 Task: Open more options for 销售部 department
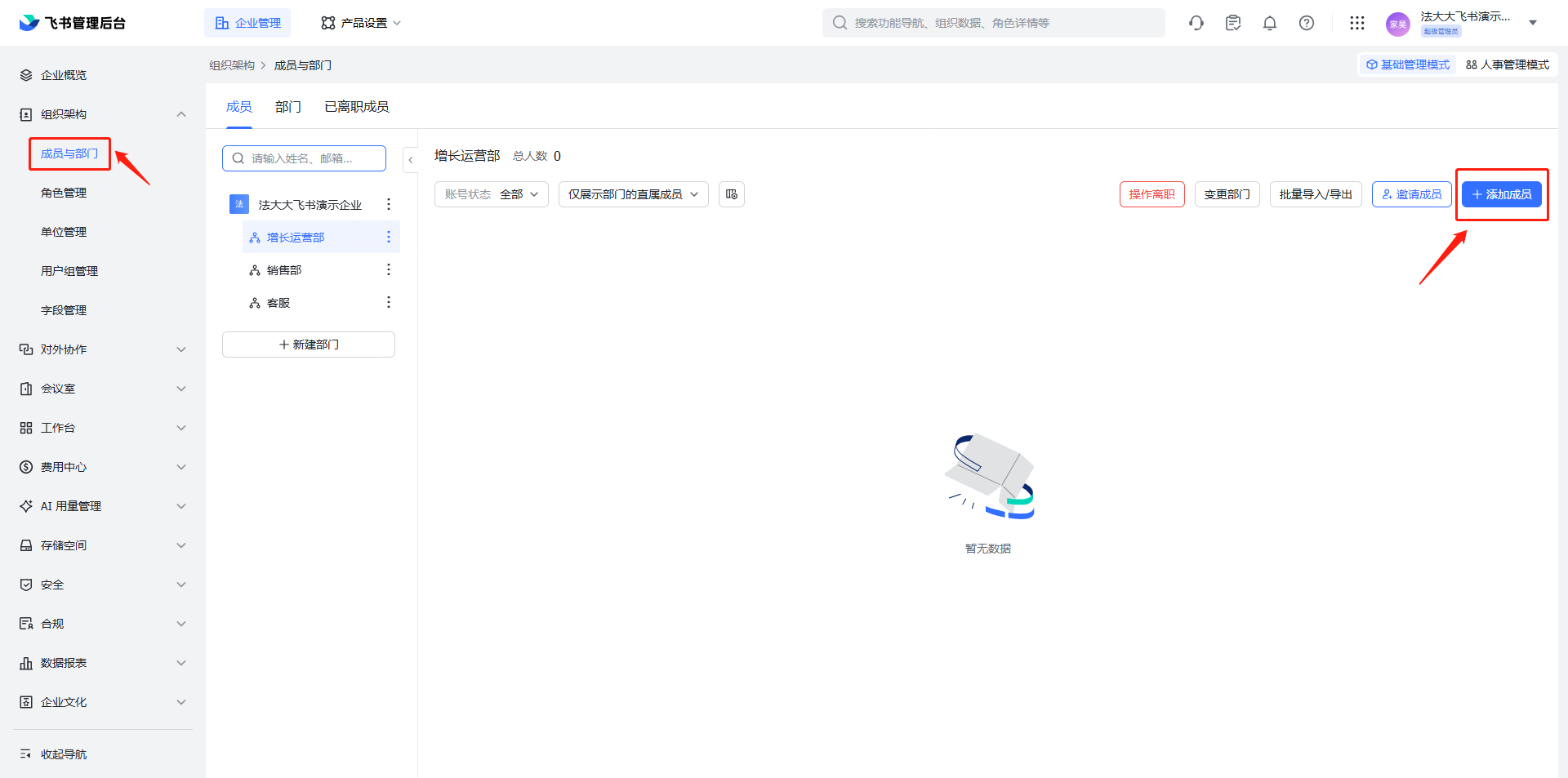point(389,269)
